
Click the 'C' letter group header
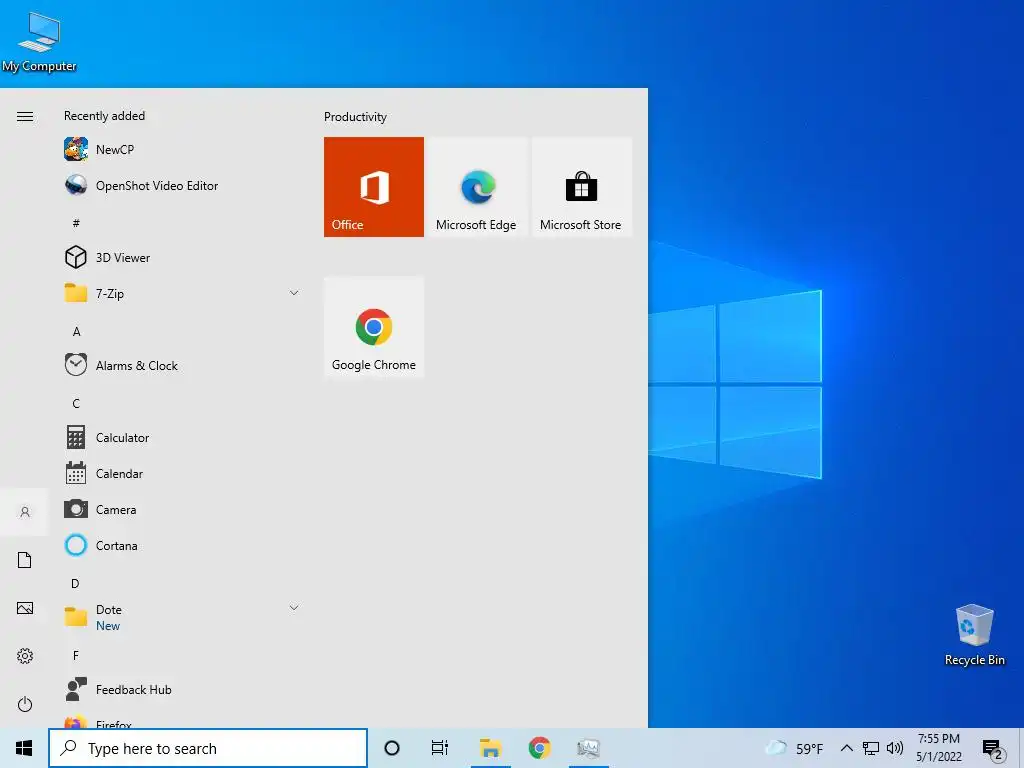click(x=76, y=404)
